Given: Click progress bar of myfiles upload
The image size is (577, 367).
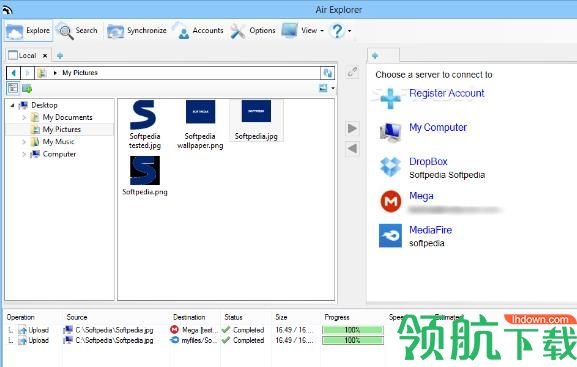Looking at the screenshot, I should 353,340.
